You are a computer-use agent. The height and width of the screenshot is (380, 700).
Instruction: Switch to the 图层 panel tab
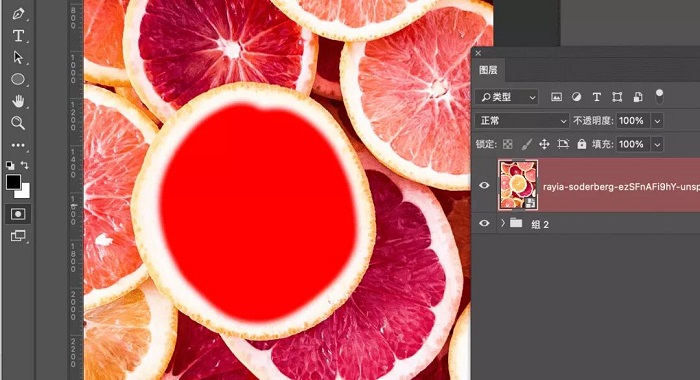(488, 70)
